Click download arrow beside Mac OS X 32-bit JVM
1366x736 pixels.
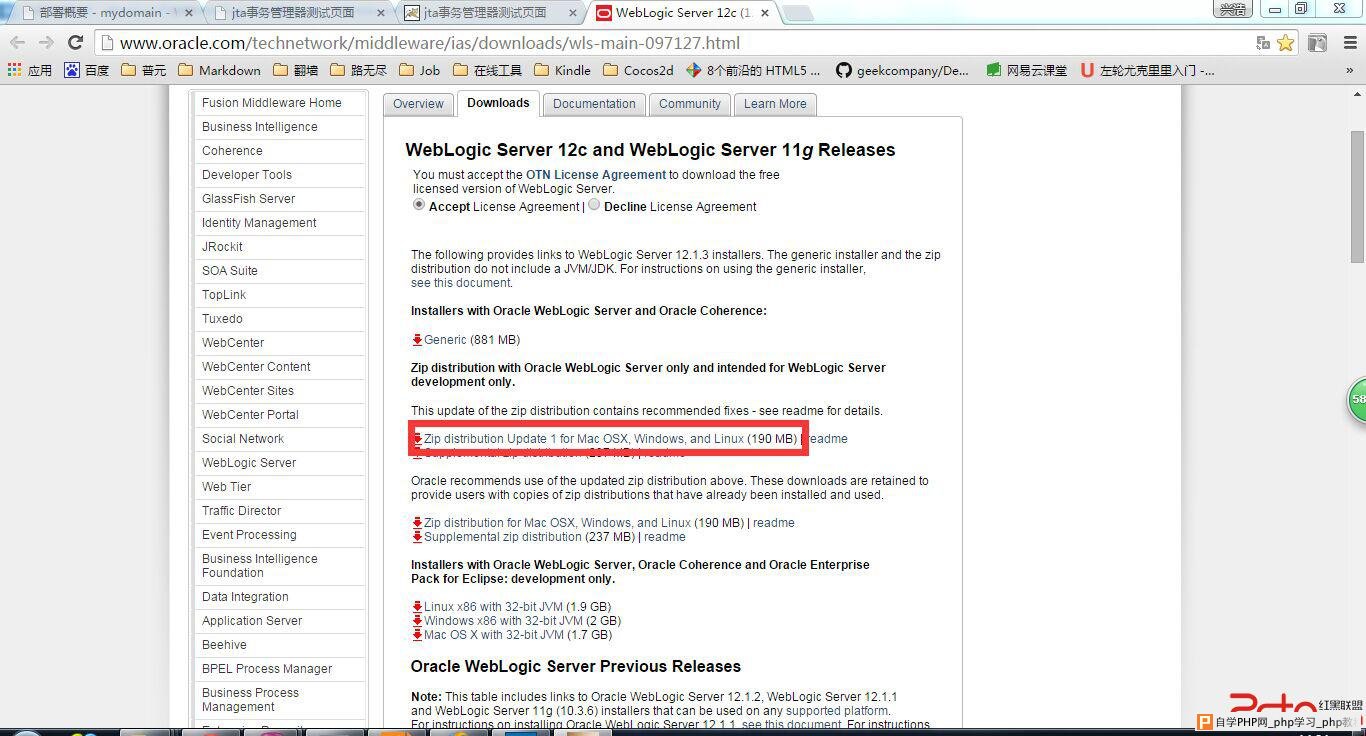click(x=417, y=635)
